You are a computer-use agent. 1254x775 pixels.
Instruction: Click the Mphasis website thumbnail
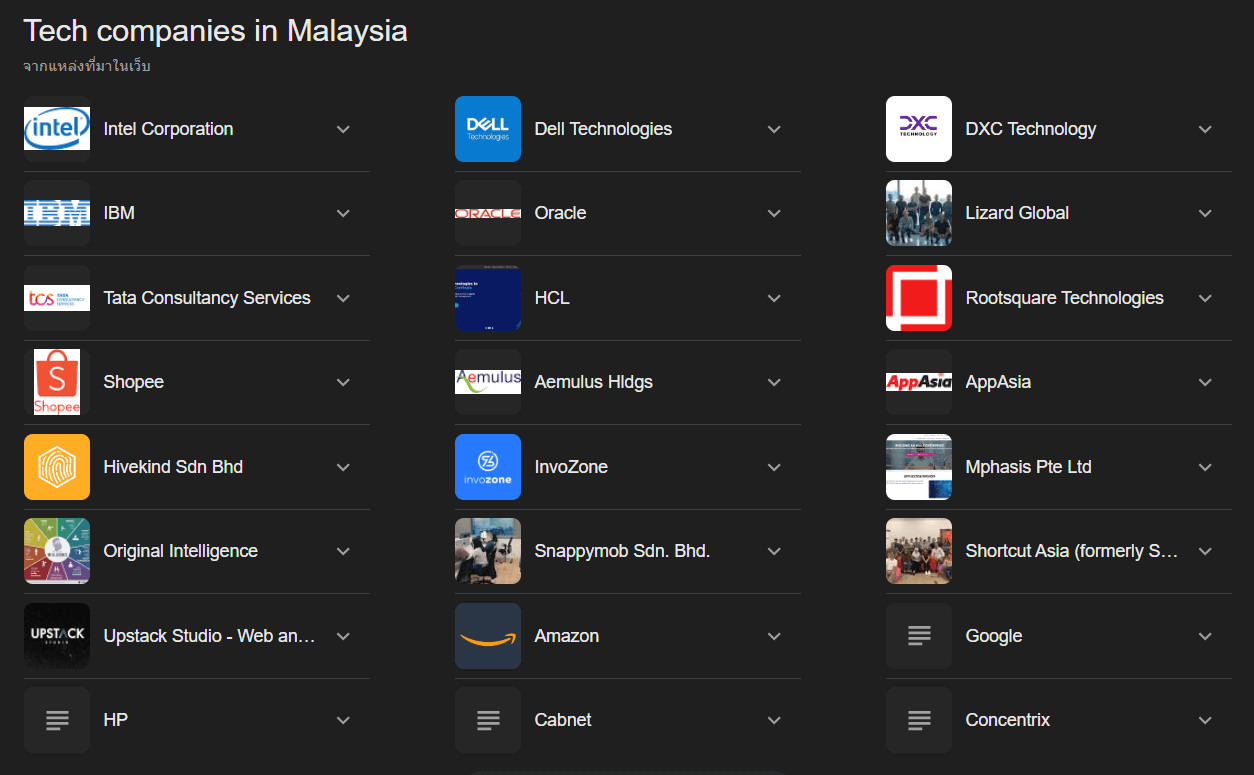click(919, 467)
